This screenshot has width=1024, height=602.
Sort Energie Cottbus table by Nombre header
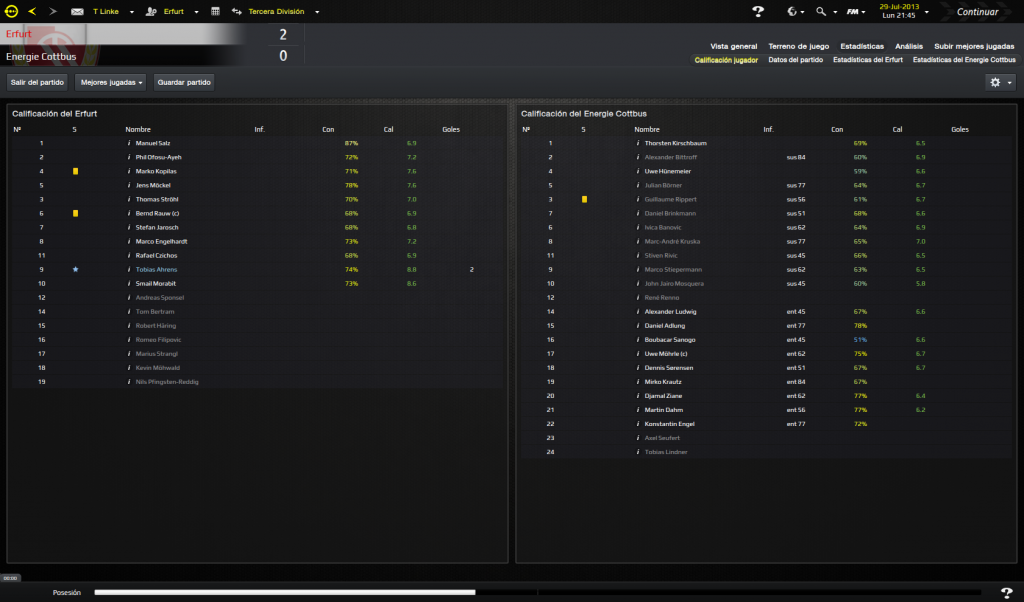(647, 129)
